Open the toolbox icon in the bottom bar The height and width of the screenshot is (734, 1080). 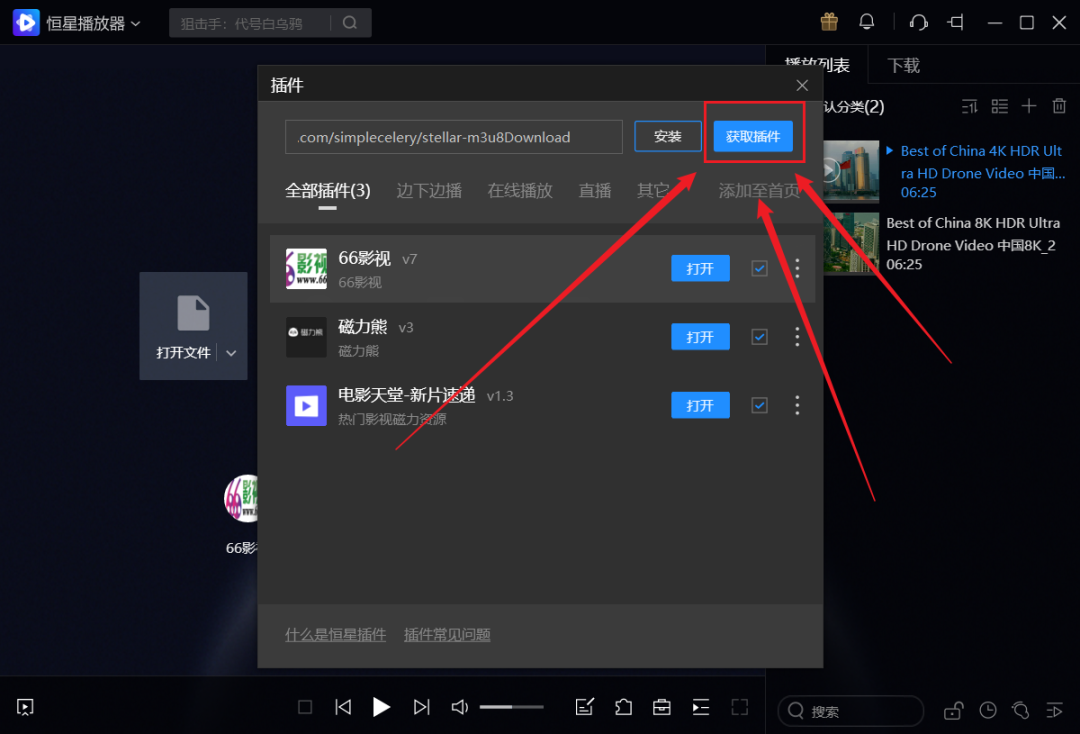(661, 707)
